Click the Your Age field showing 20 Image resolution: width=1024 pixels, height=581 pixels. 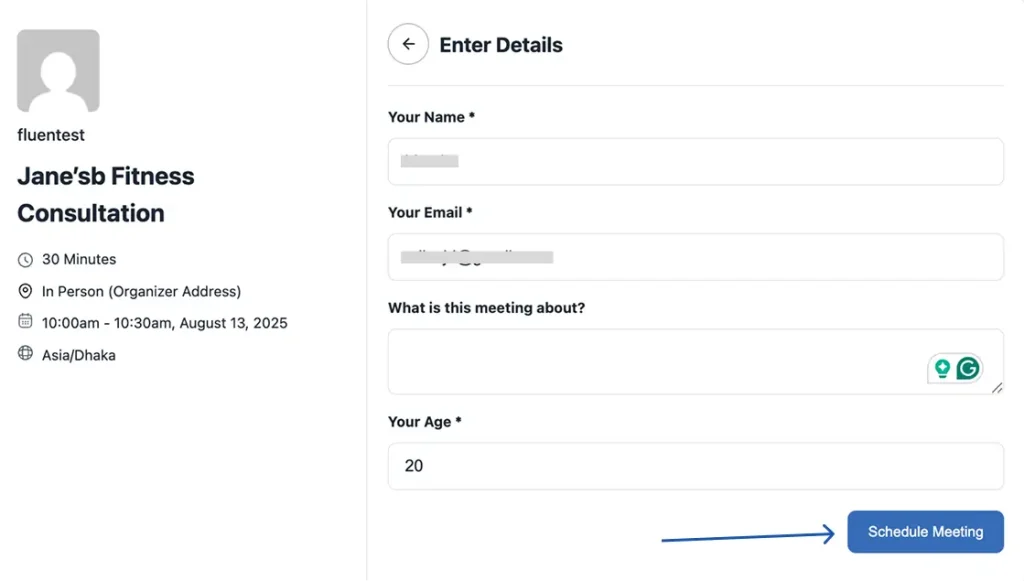pos(695,466)
